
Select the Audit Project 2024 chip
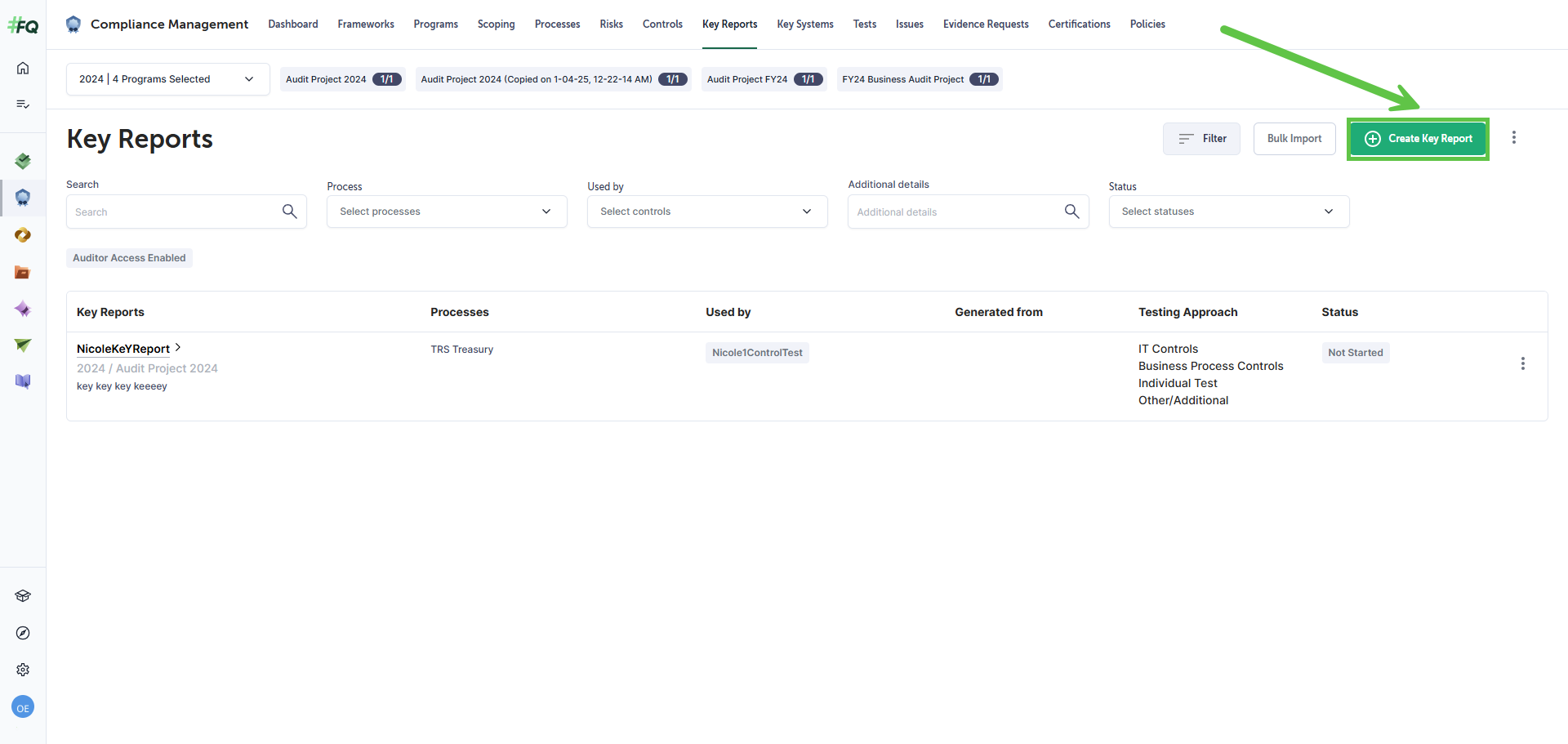tap(343, 79)
